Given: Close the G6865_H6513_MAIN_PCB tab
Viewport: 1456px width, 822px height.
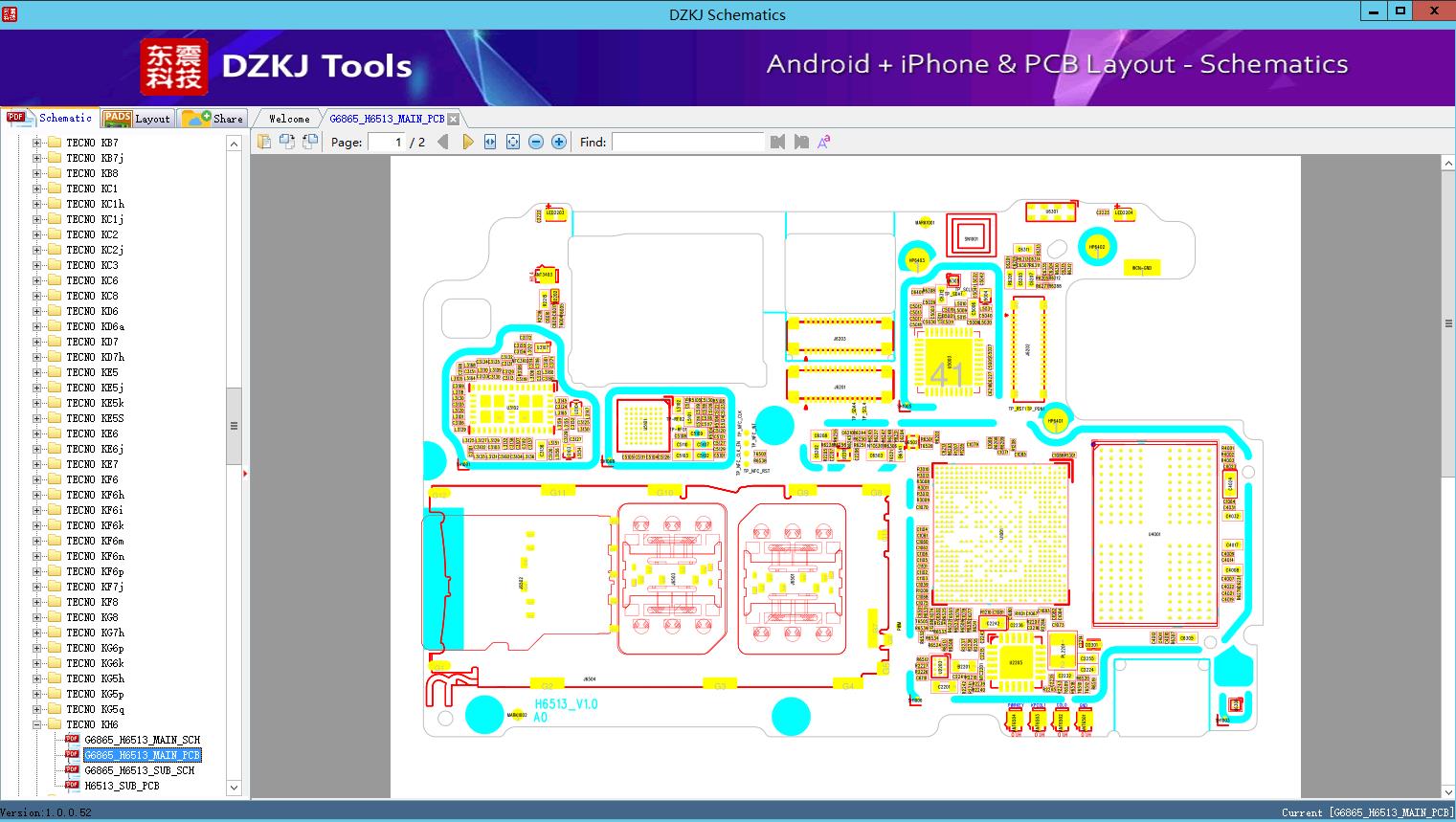Looking at the screenshot, I should tap(454, 119).
